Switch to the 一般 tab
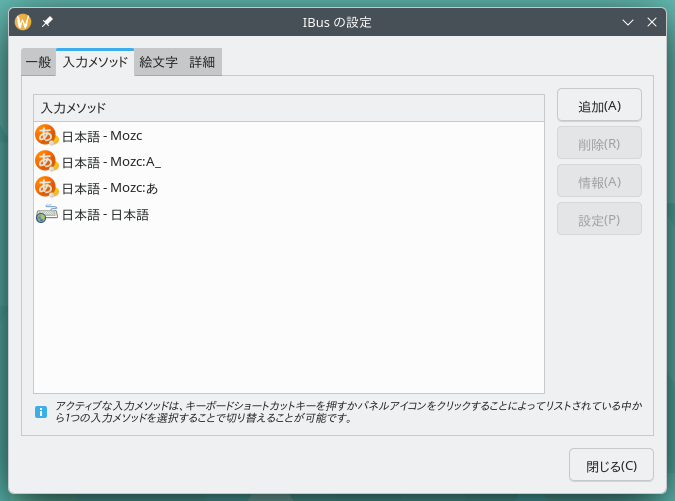The image size is (675, 501). coord(38,62)
